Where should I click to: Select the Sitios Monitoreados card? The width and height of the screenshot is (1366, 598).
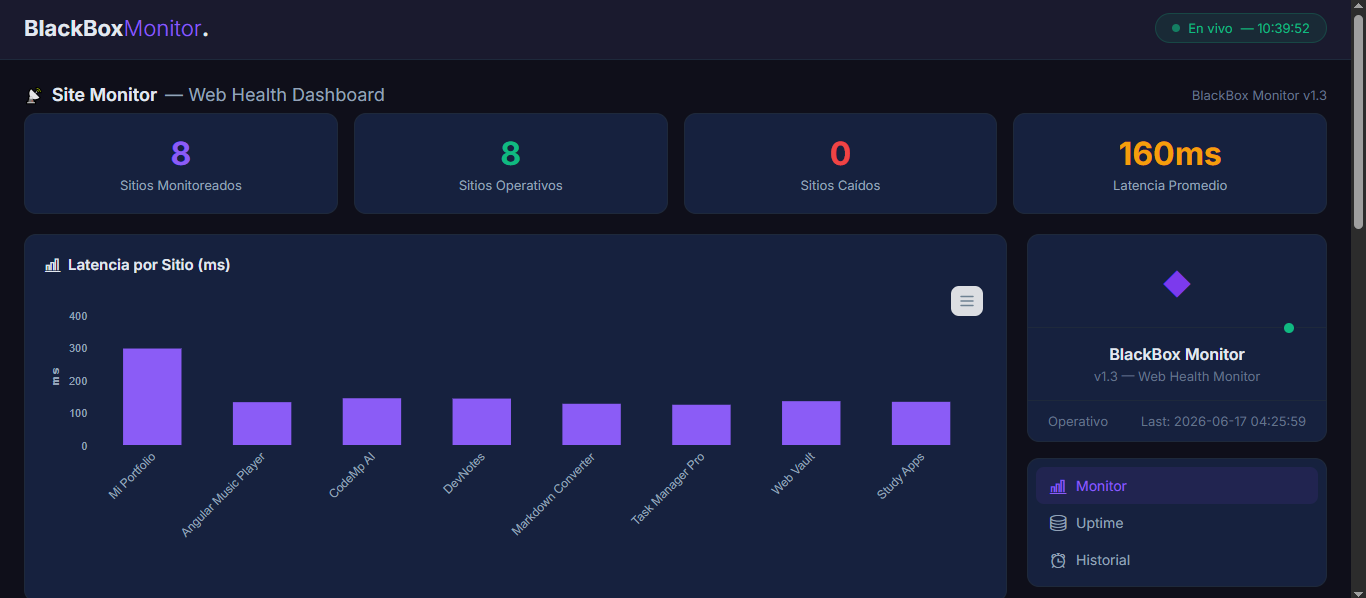click(x=181, y=163)
